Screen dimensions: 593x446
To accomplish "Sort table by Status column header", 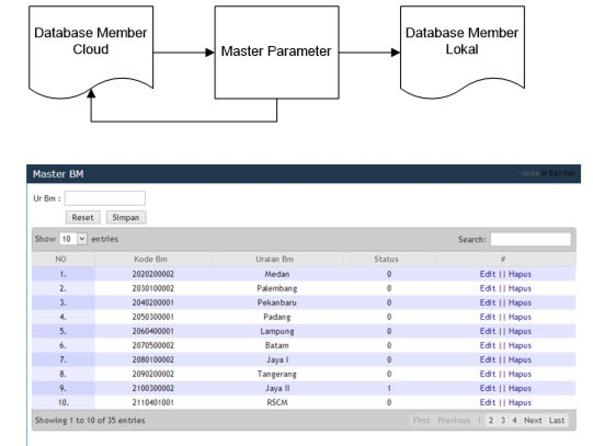I will point(386,259).
